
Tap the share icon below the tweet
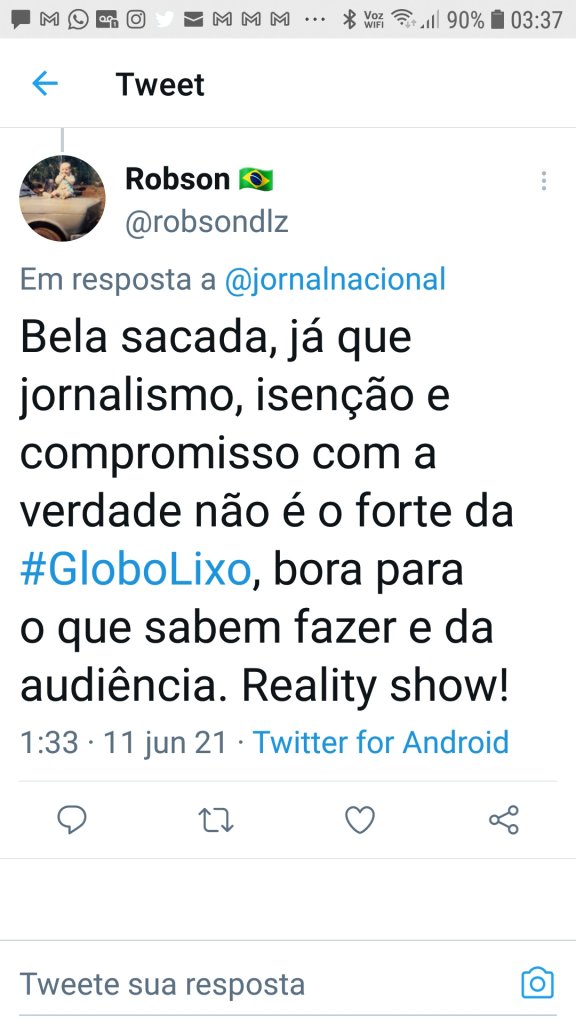click(x=504, y=820)
